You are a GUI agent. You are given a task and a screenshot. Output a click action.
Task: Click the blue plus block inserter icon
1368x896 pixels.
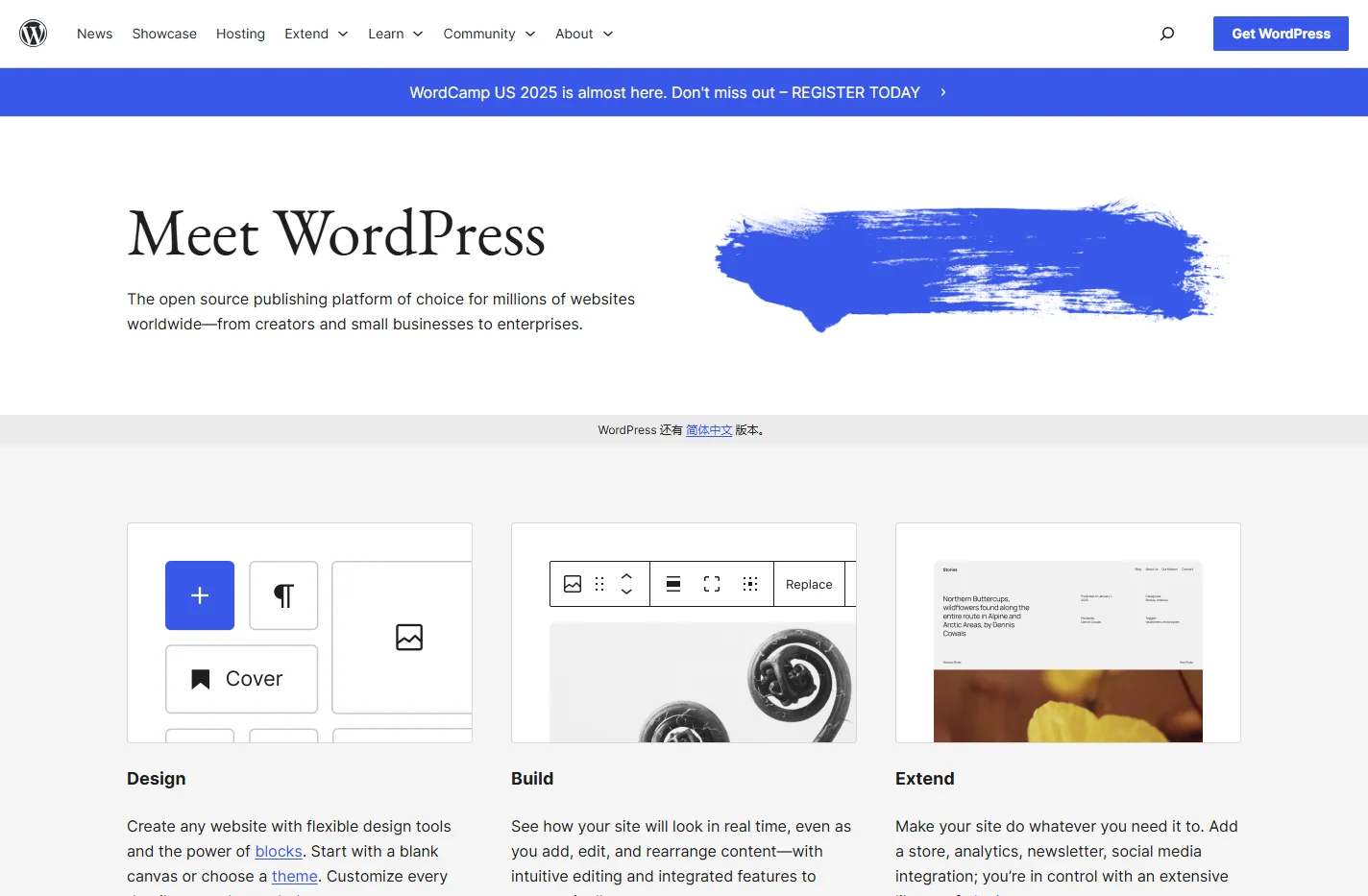tap(200, 595)
